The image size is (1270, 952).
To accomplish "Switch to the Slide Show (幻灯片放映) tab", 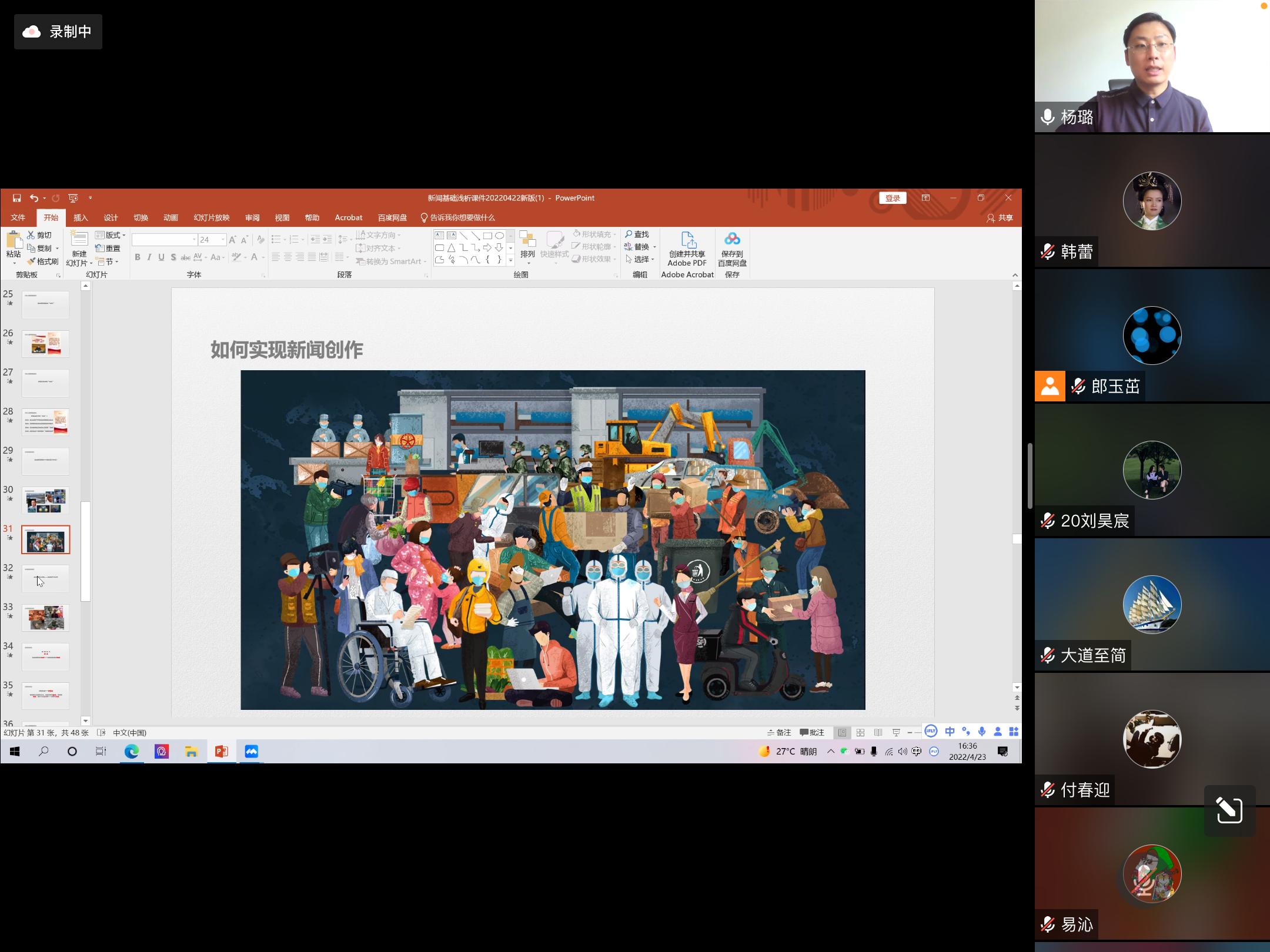I will pos(212,217).
